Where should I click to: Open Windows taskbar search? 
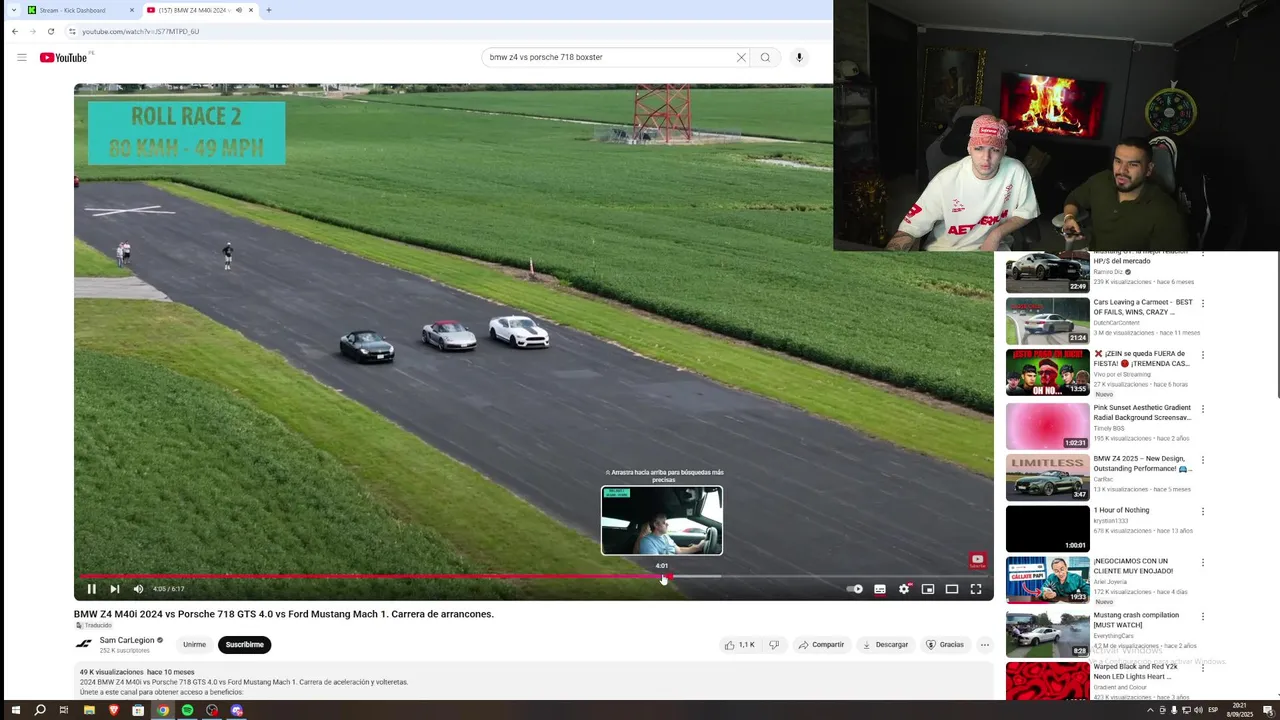[x=40, y=710]
